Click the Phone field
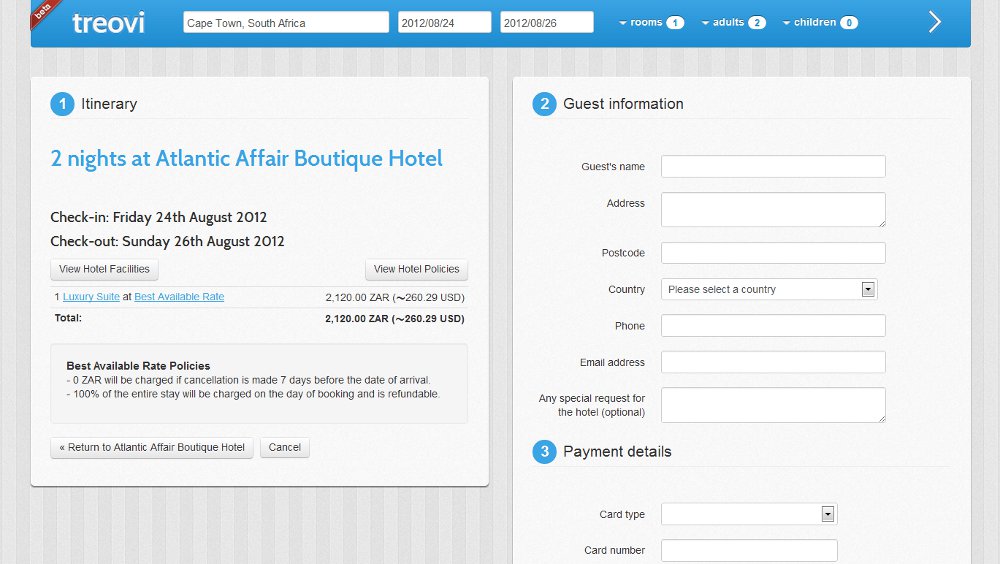 coord(773,325)
